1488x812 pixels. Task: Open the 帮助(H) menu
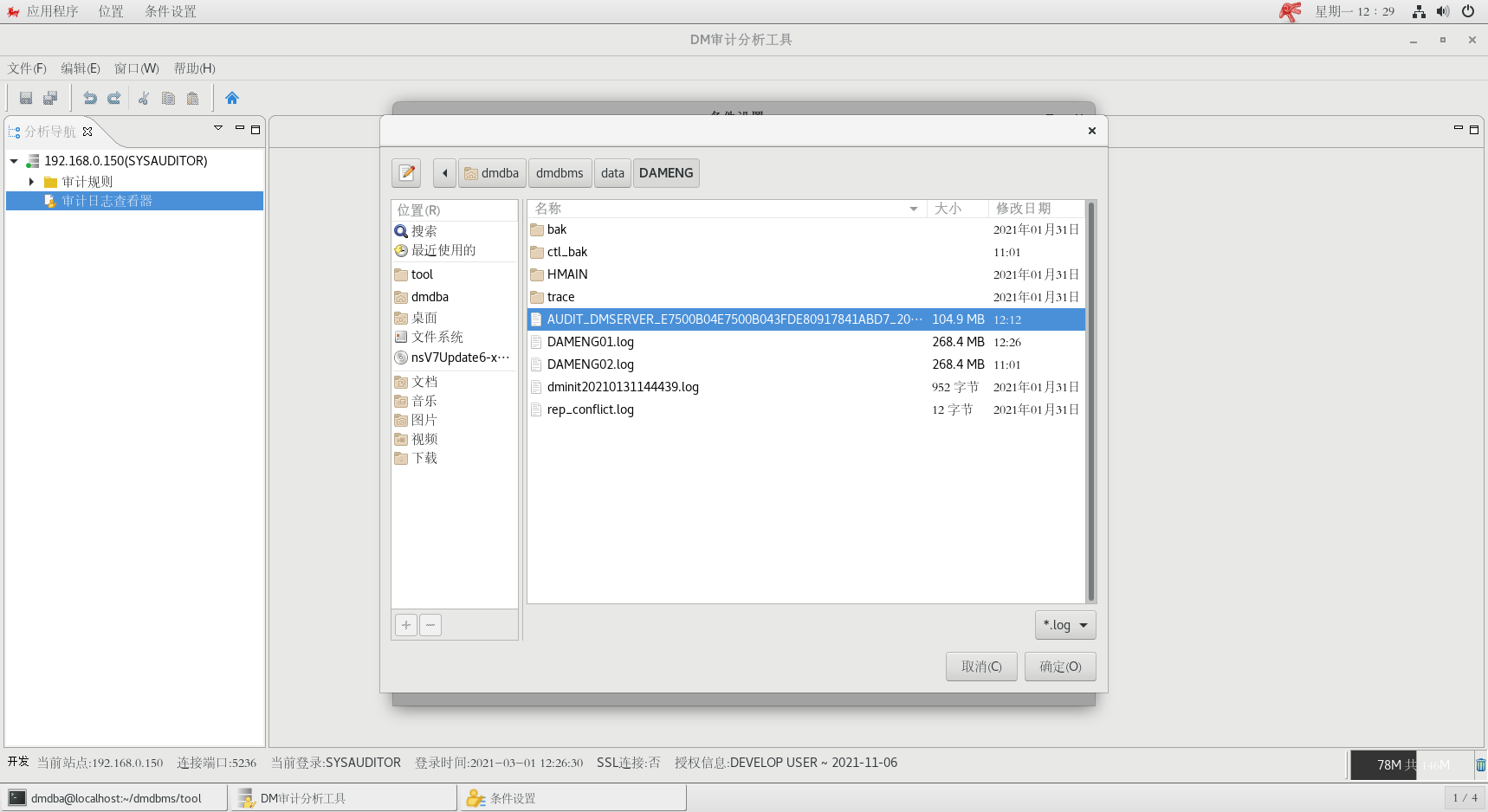195,68
